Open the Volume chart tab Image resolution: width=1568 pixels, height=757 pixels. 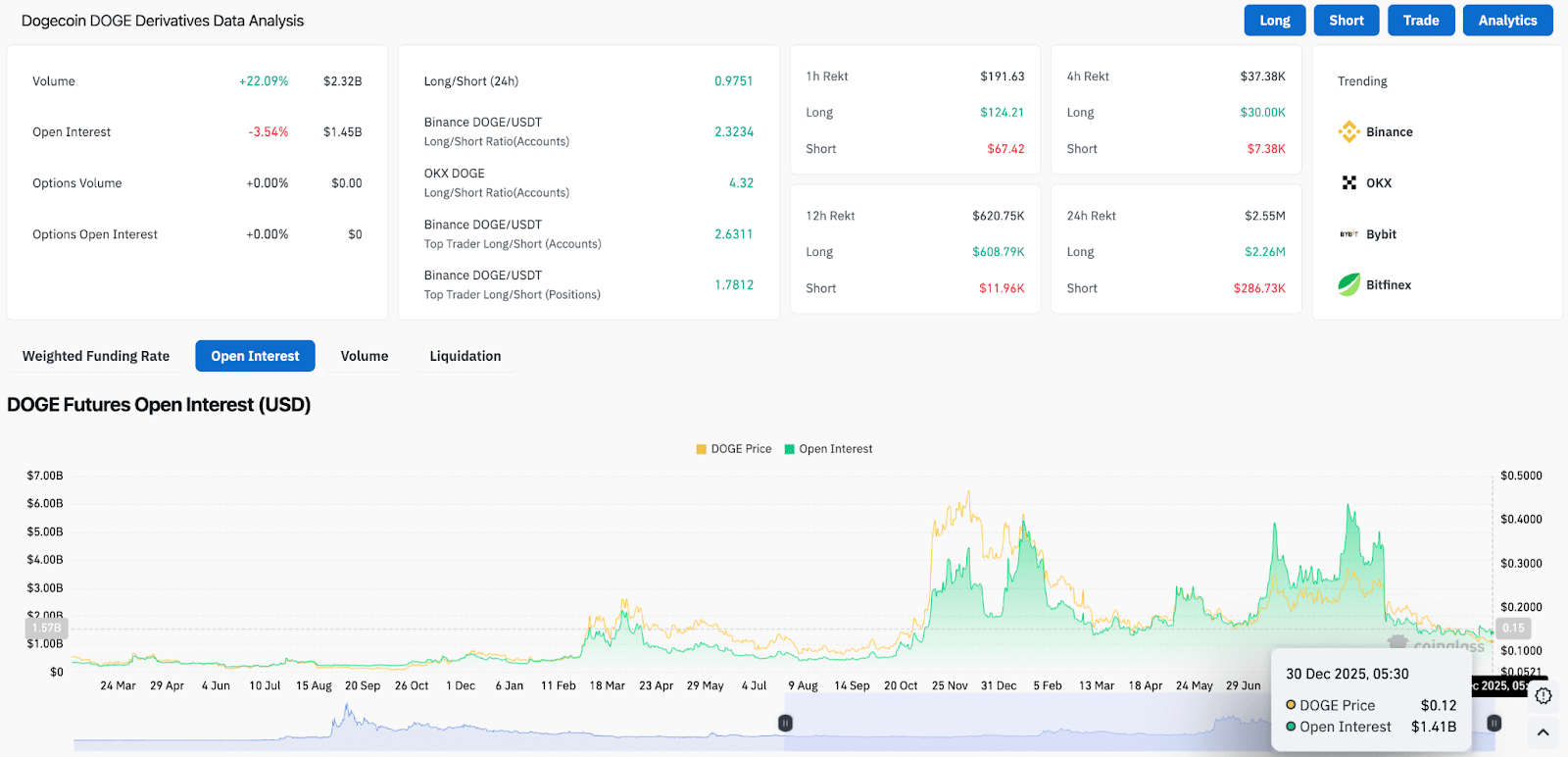tap(365, 356)
